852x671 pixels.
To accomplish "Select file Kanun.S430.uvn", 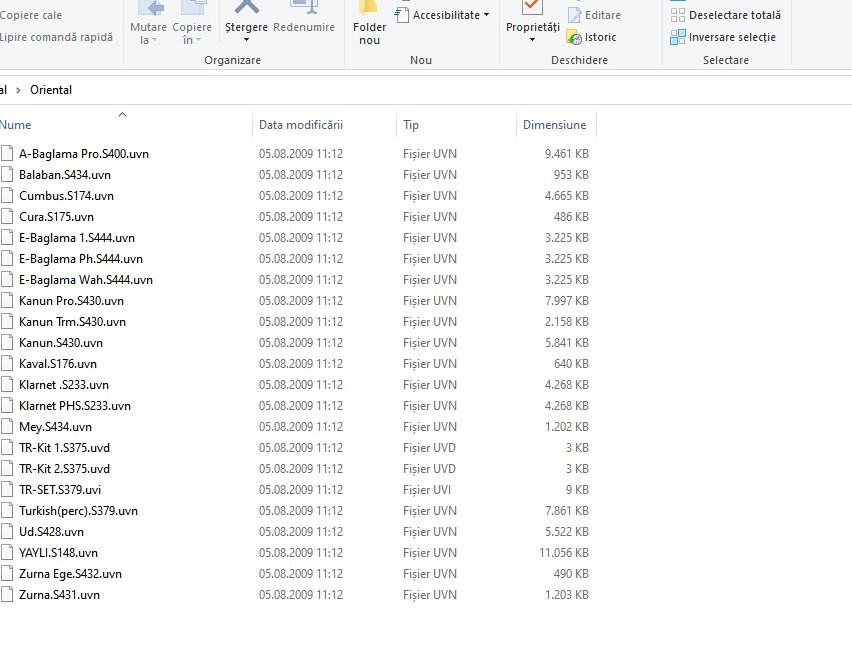I will click(61, 343).
